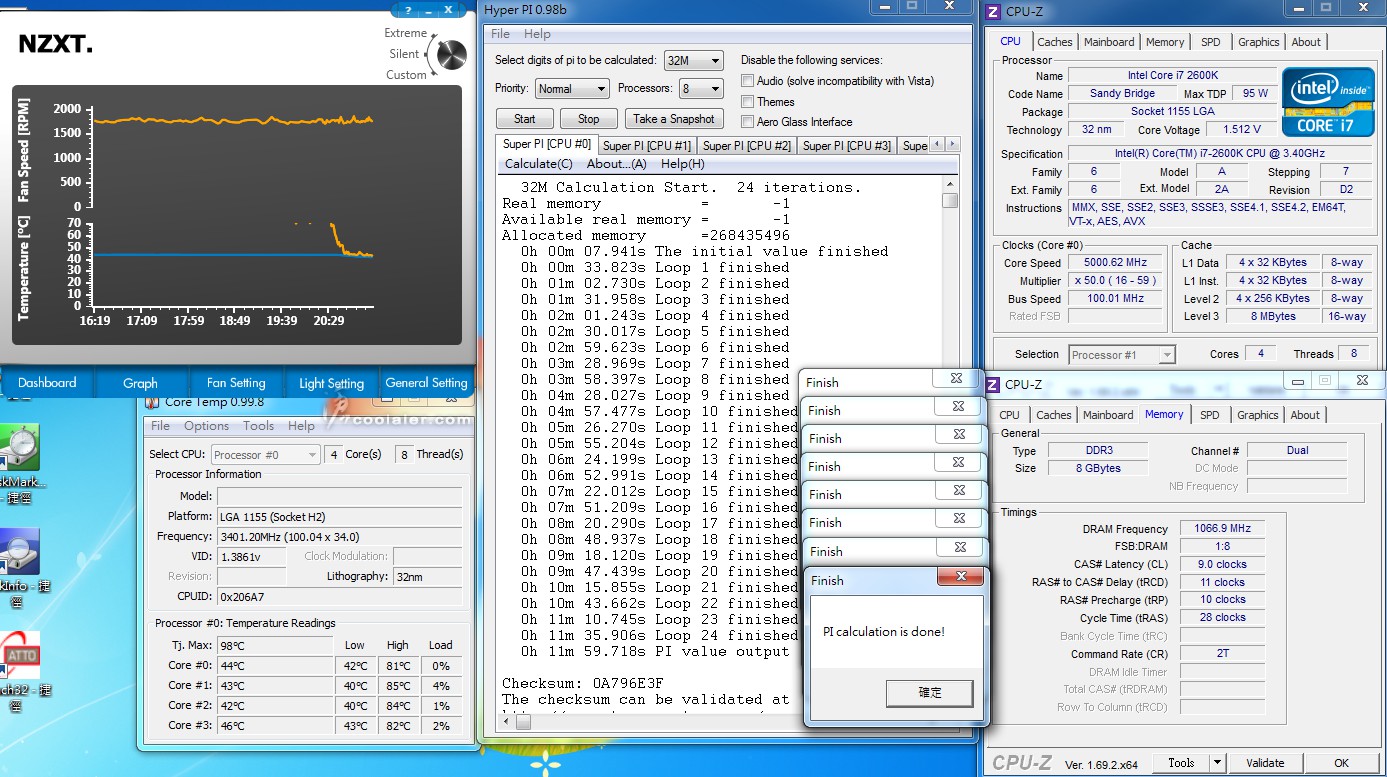The image size is (1387, 777).
Task: Open About...(A) menu in Super PI
Action: point(617,164)
